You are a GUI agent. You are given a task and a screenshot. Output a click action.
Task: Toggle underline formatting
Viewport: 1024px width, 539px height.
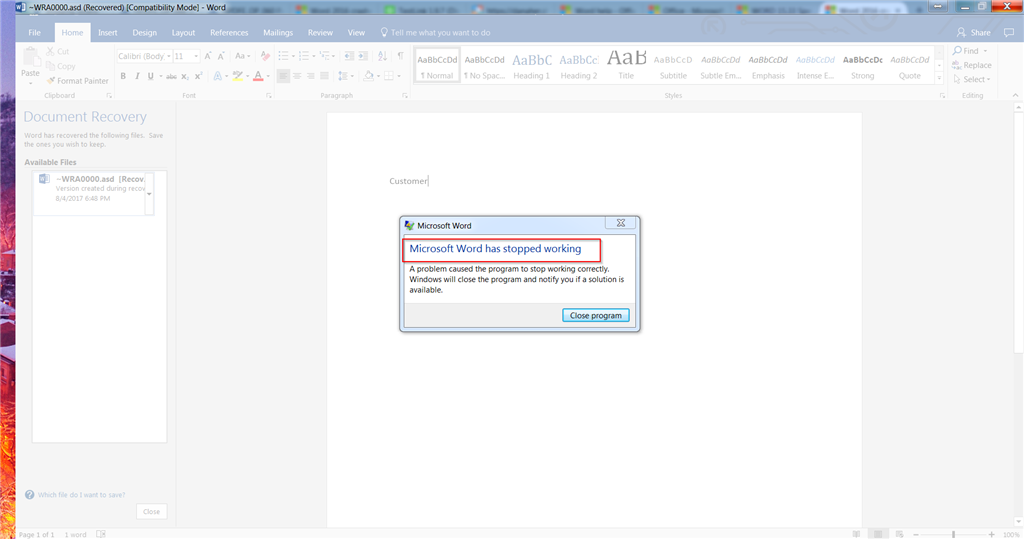tap(150, 76)
